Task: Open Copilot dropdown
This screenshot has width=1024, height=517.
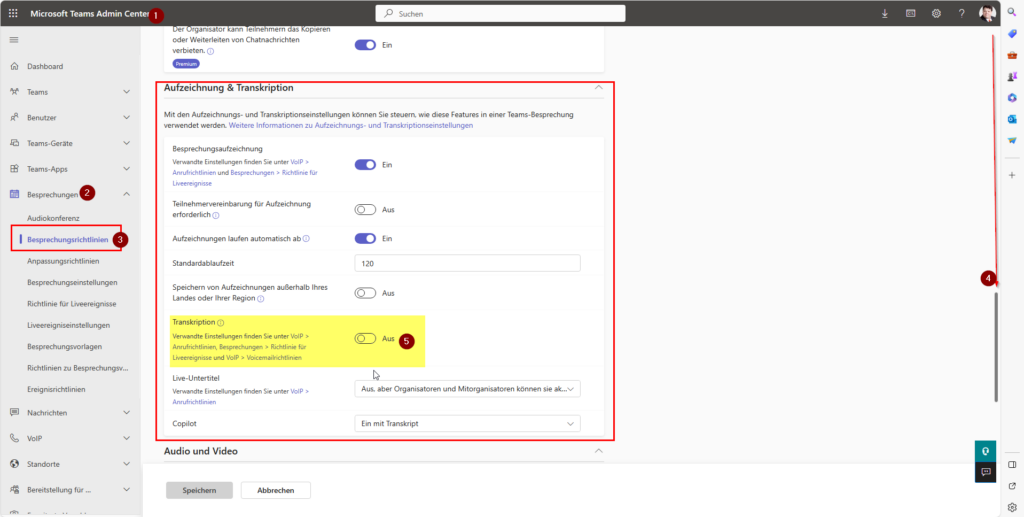Action: click(467, 424)
